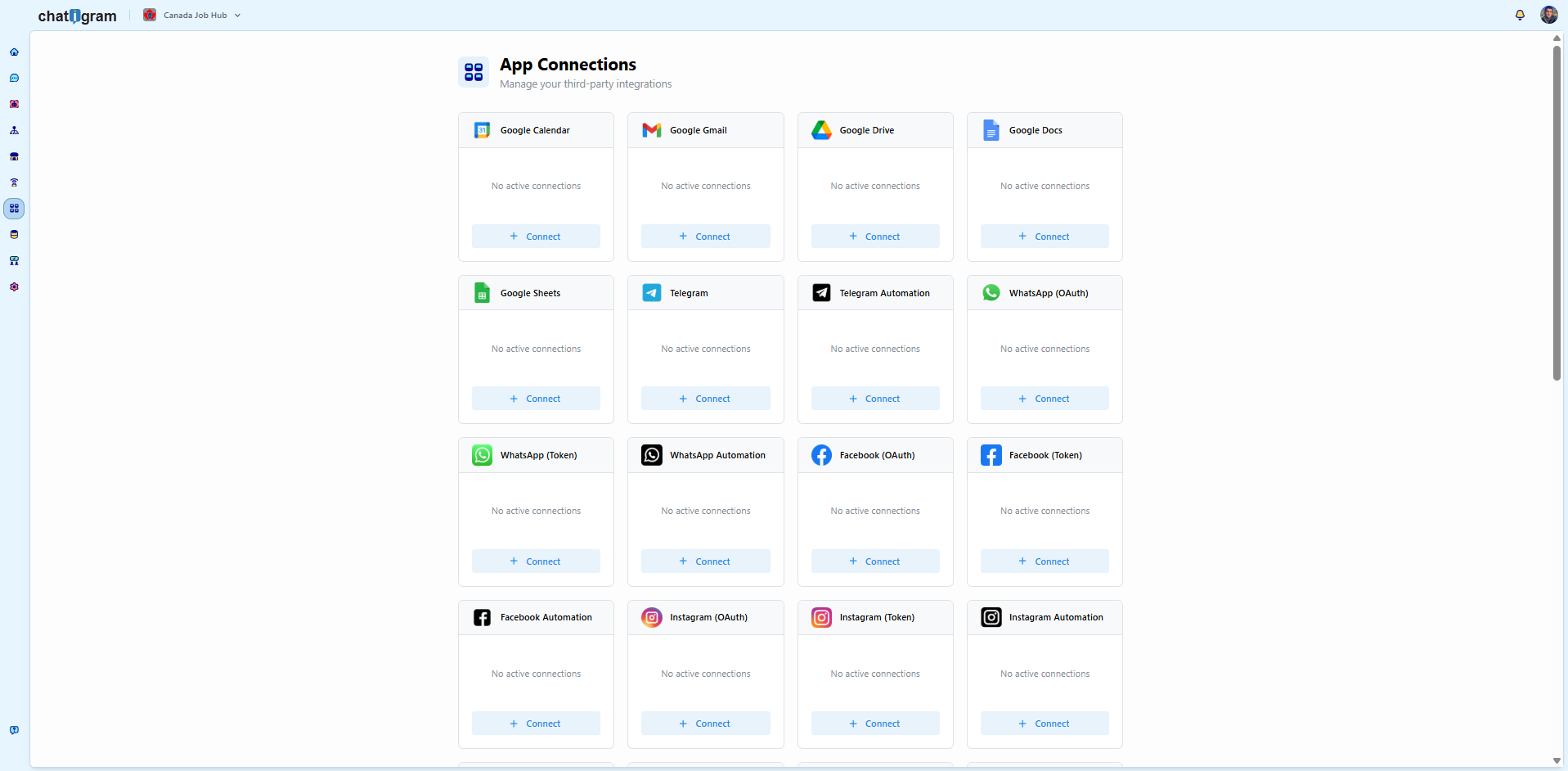
Task: Click the Google Calendar app icon
Action: coord(483,130)
